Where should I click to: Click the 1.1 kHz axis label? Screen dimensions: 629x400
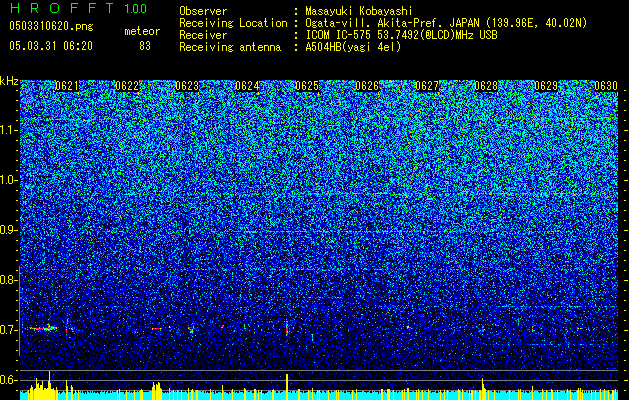click(x=8, y=130)
